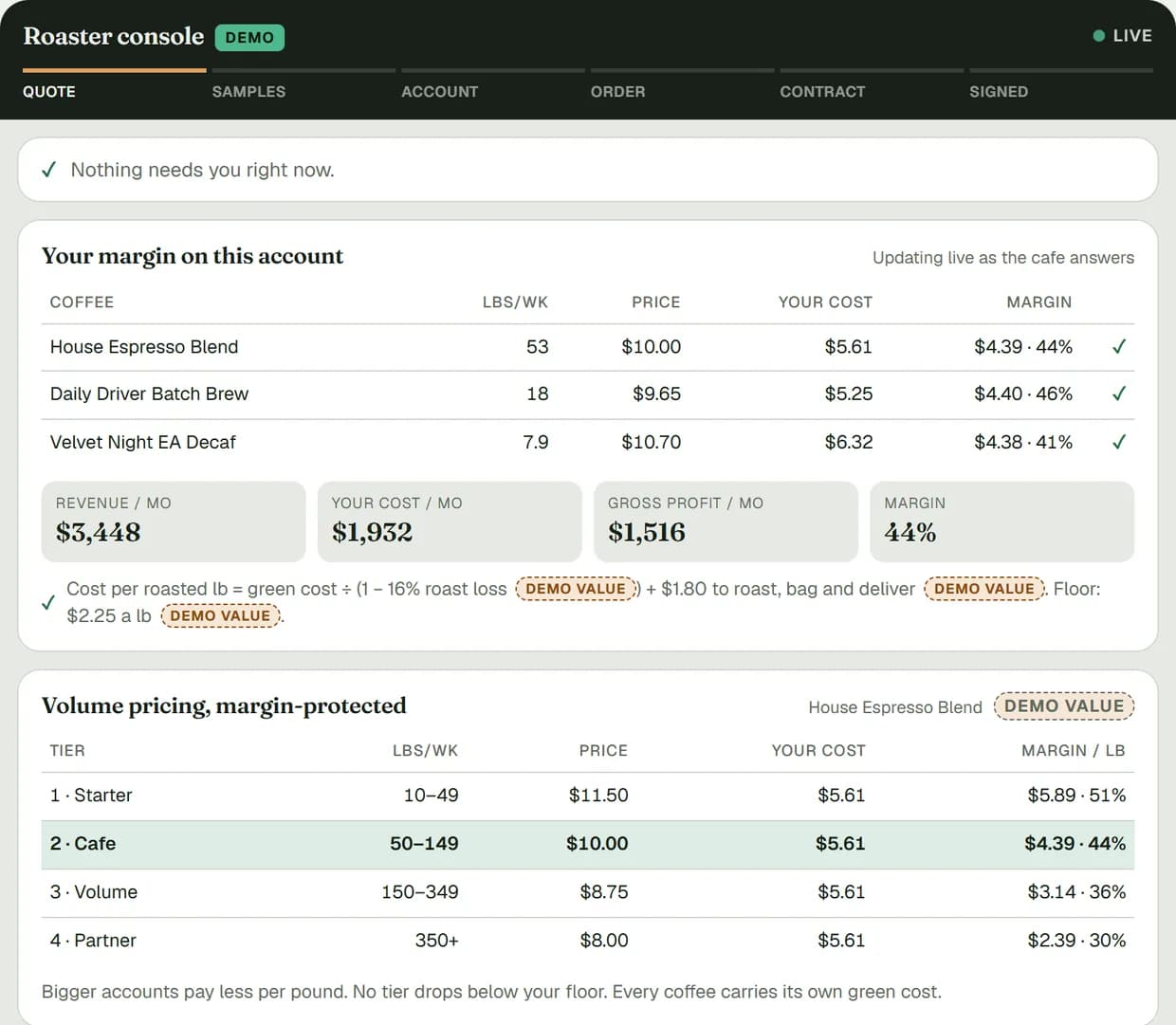Click the House Espresso Blend label in Volume pricing
This screenshot has width=1176, height=1025.
[894, 707]
